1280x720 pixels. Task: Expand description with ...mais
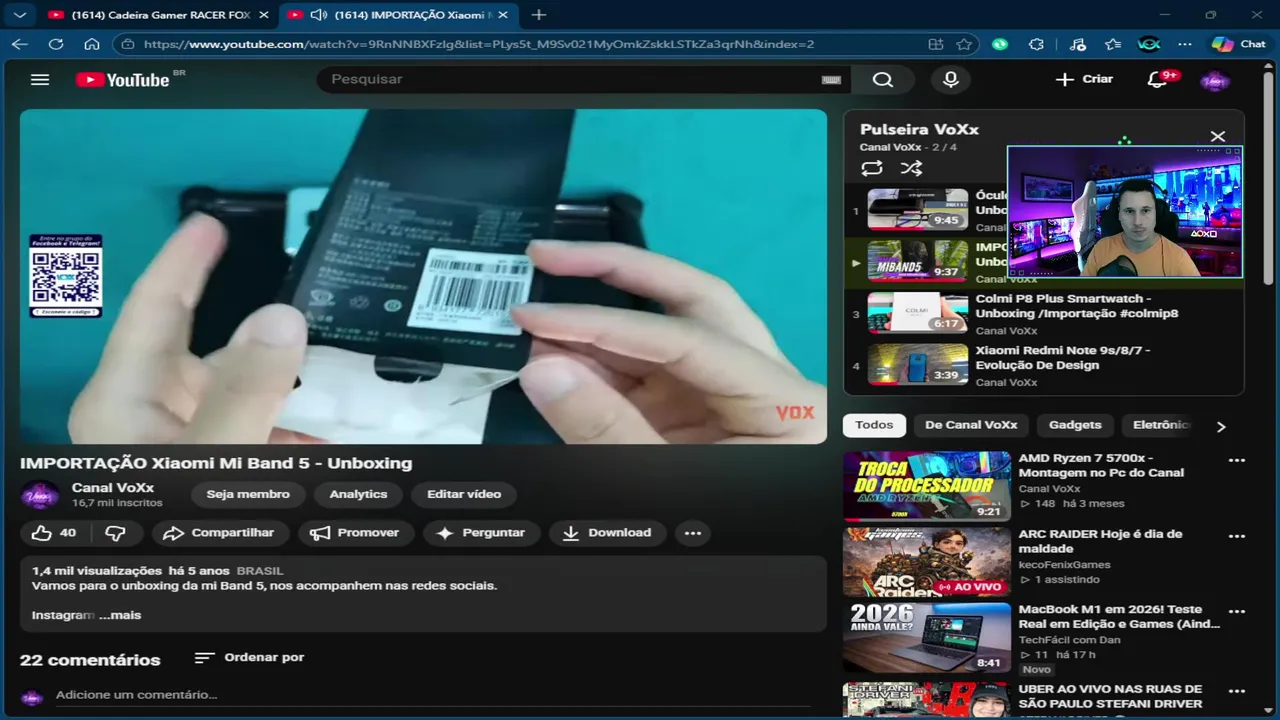[x=120, y=615]
